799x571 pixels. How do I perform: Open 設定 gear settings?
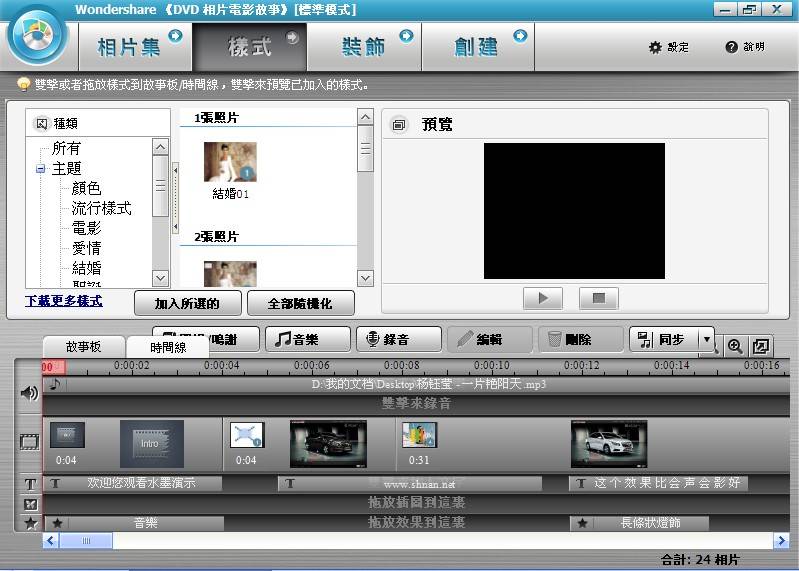point(669,47)
